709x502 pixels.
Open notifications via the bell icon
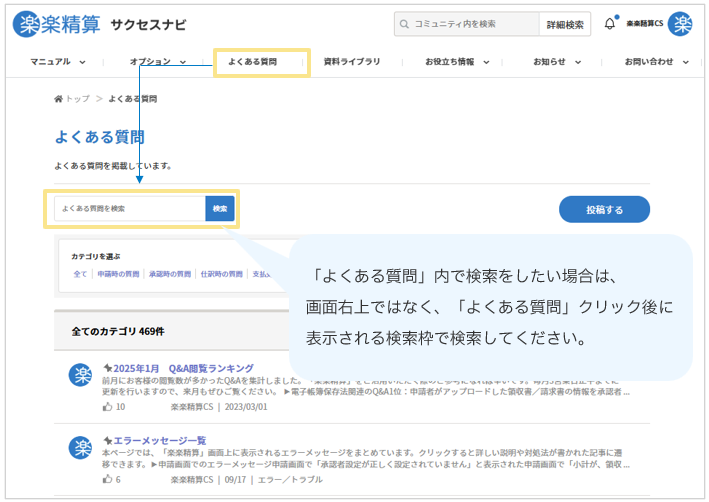coord(610,24)
